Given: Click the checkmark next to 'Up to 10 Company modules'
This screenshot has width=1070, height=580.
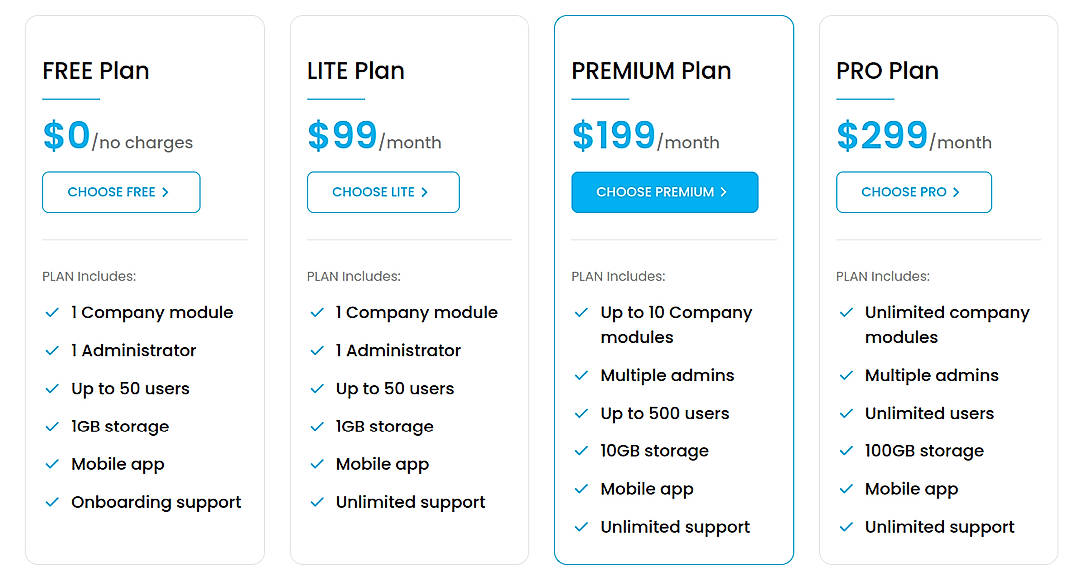Looking at the screenshot, I should (582, 312).
